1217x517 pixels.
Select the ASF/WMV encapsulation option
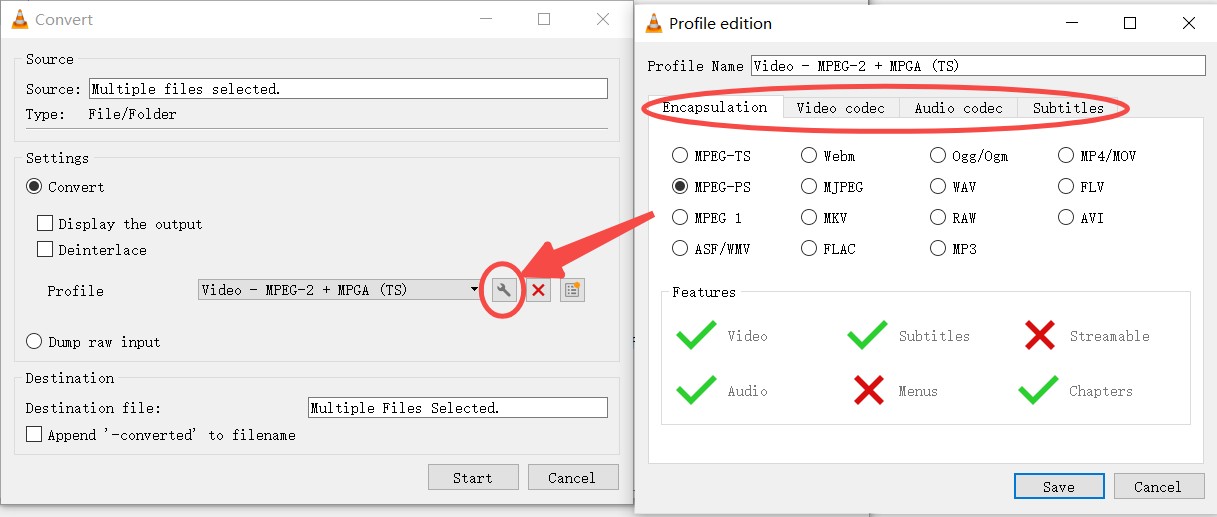coord(680,249)
